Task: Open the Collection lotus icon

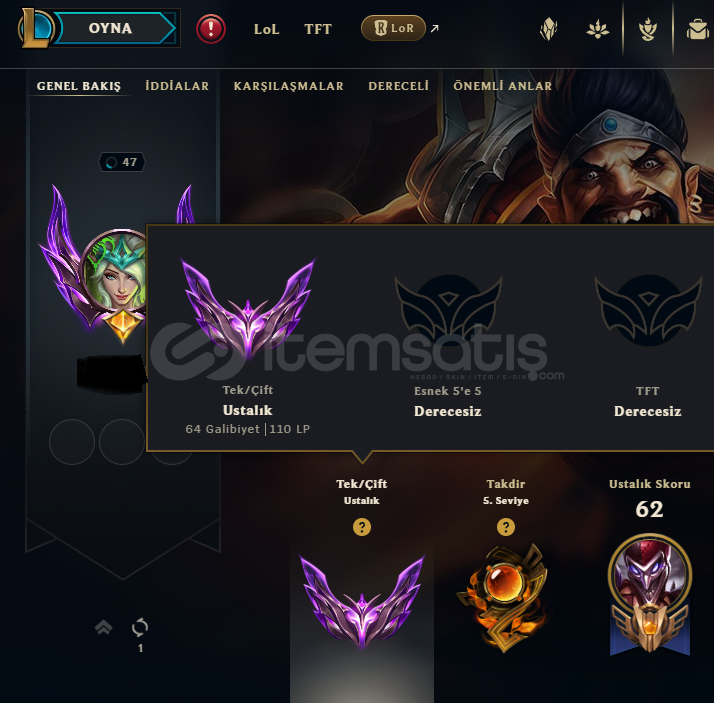Action: (x=597, y=30)
